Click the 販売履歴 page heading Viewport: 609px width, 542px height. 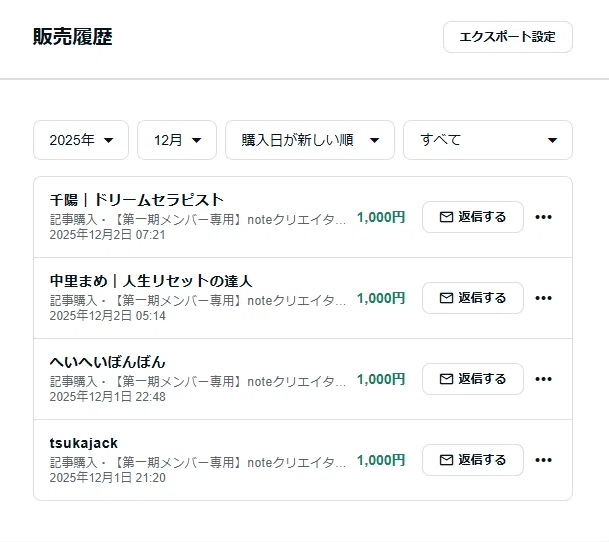point(73,37)
